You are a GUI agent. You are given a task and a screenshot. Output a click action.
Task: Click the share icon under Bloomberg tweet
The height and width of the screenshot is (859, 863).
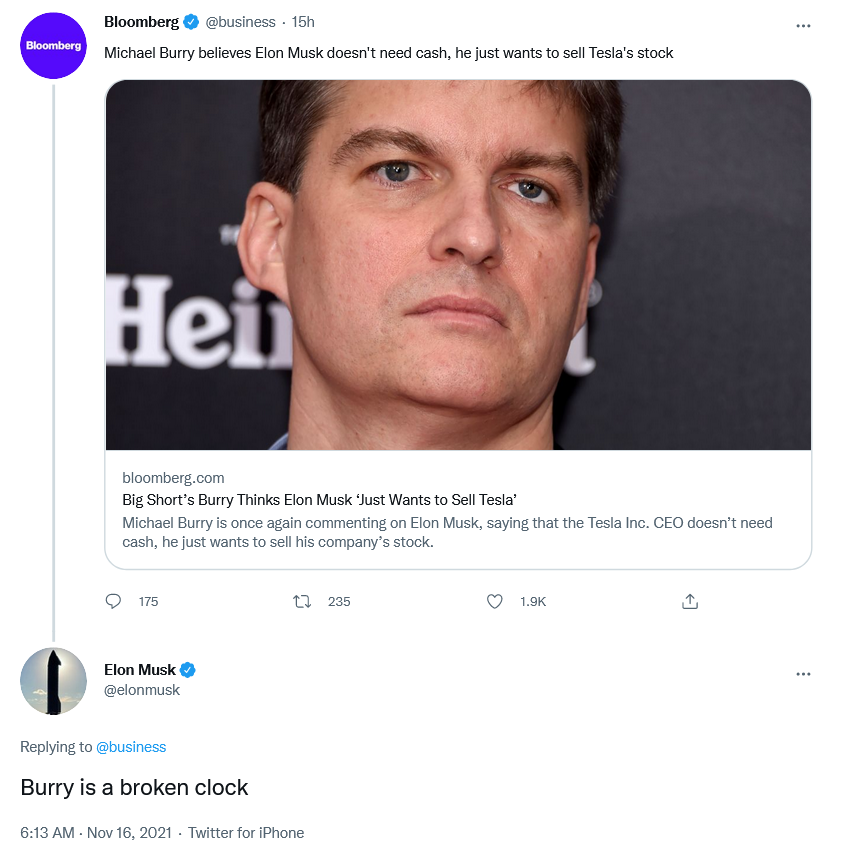pos(689,601)
